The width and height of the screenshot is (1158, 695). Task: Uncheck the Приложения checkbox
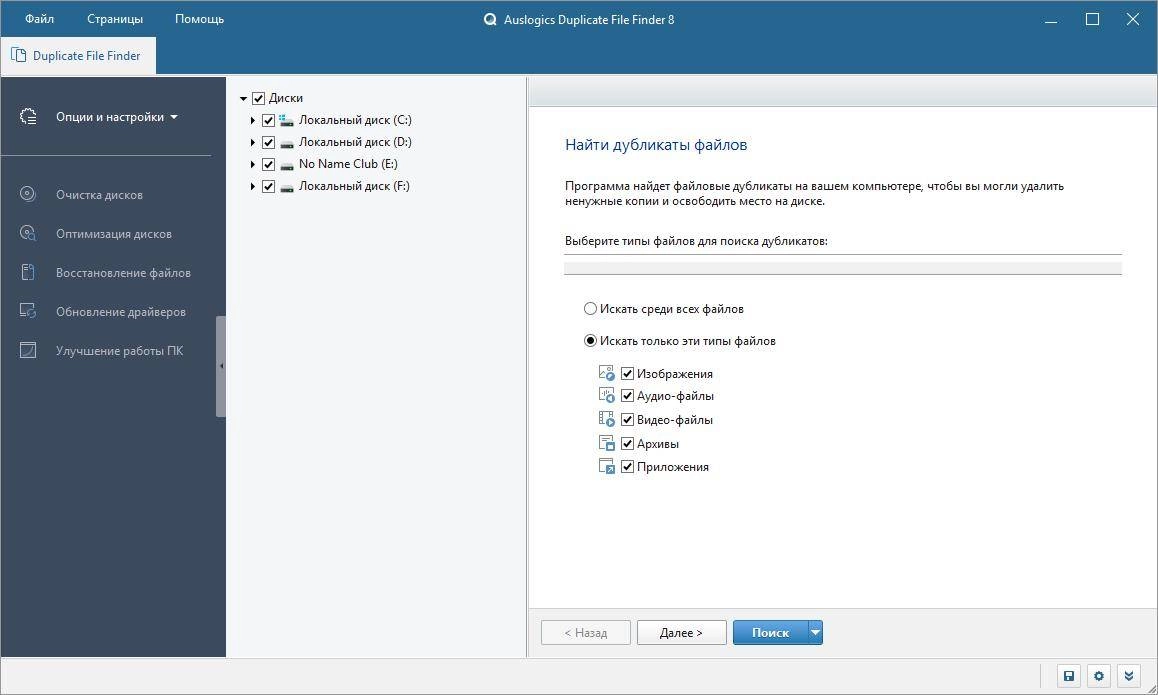(628, 467)
